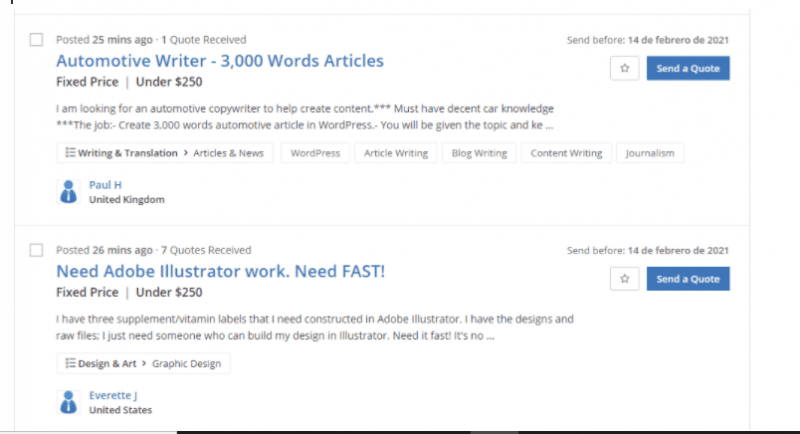Screen dimensions: 800x434
Task: Tick the checkbox for Automotive Writer job
Action: coord(36,40)
